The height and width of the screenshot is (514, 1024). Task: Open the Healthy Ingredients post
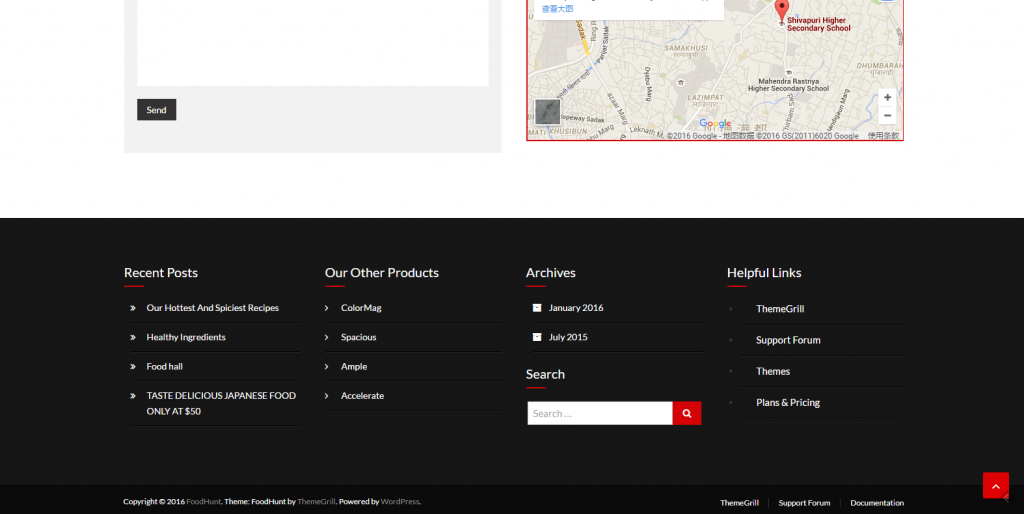(186, 337)
